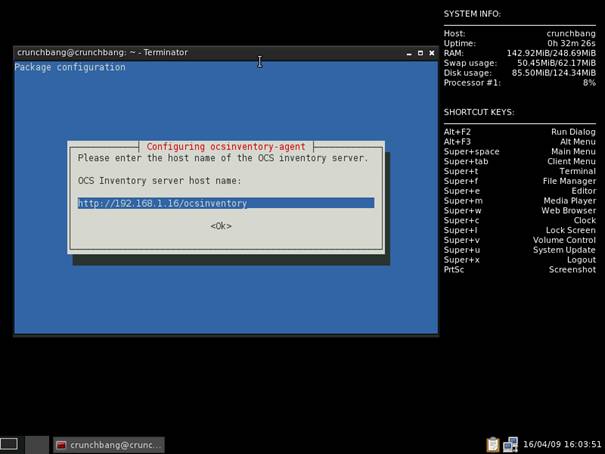Click the RAM: 142.92MiB/248.69MiB line
The image size is (605, 454).
pos(519,53)
